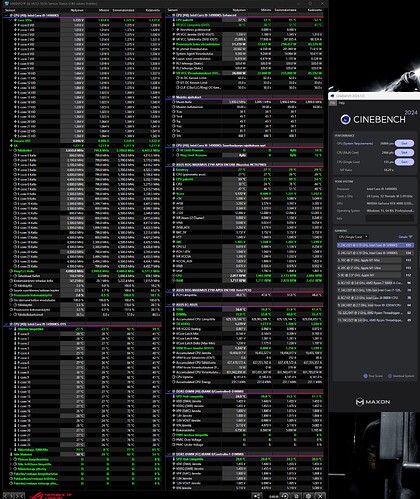Click the Nykyinen column header in the left panel
Screen dimensions: 420x499
[77, 10]
